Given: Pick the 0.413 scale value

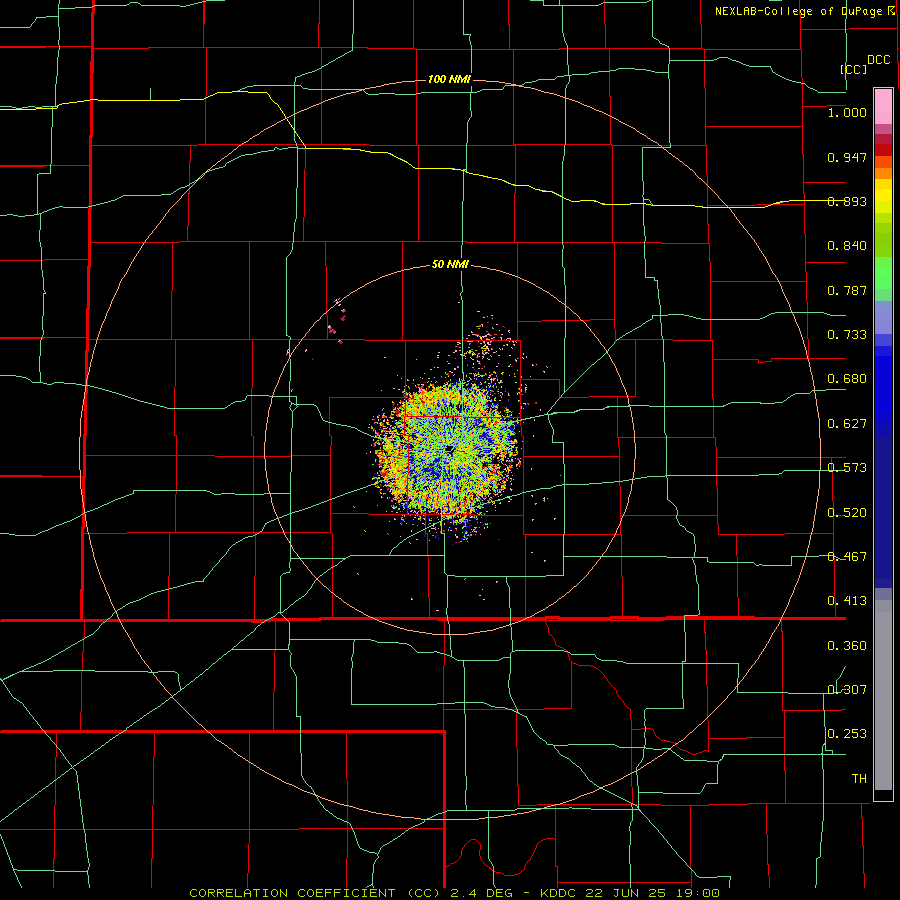Looking at the screenshot, I should click(847, 601).
